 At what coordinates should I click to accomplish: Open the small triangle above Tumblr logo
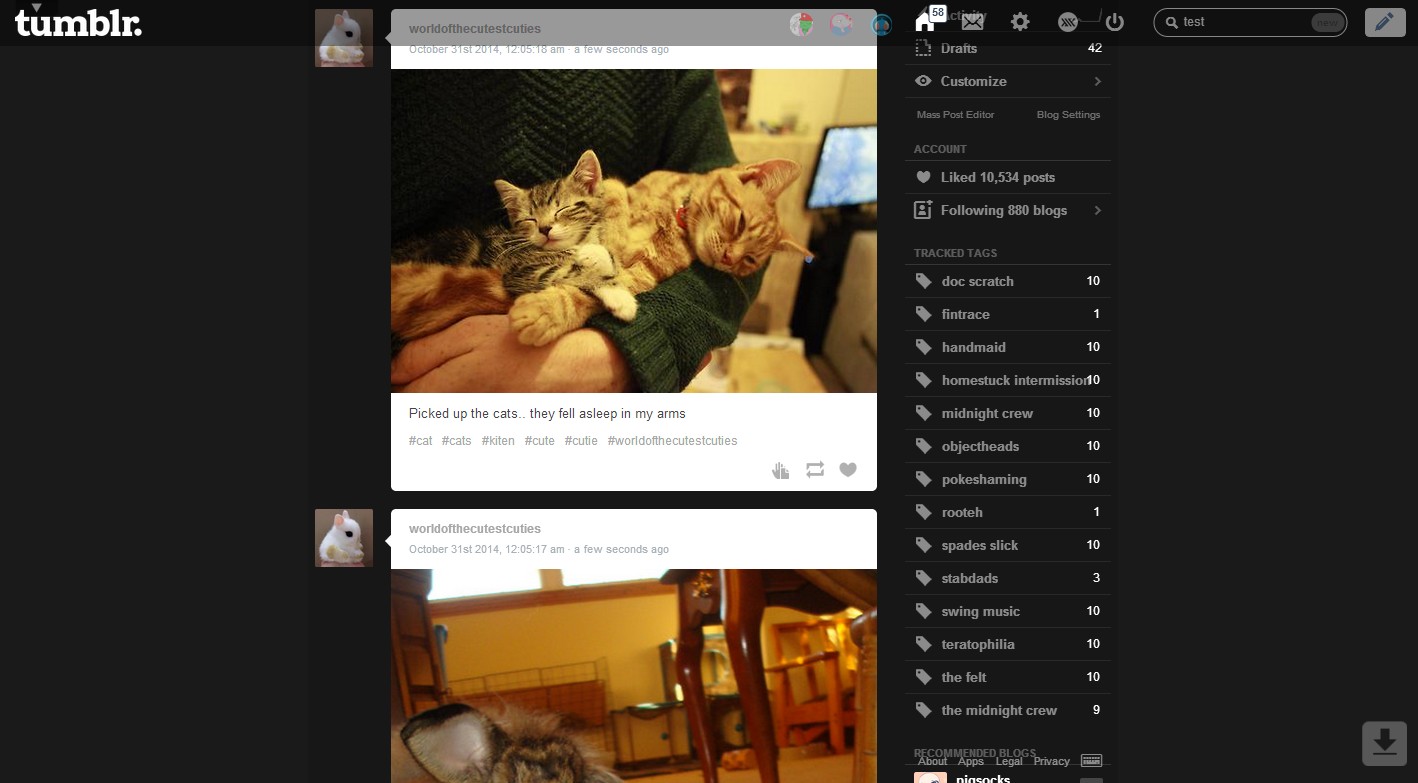pyautogui.click(x=37, y=7)
